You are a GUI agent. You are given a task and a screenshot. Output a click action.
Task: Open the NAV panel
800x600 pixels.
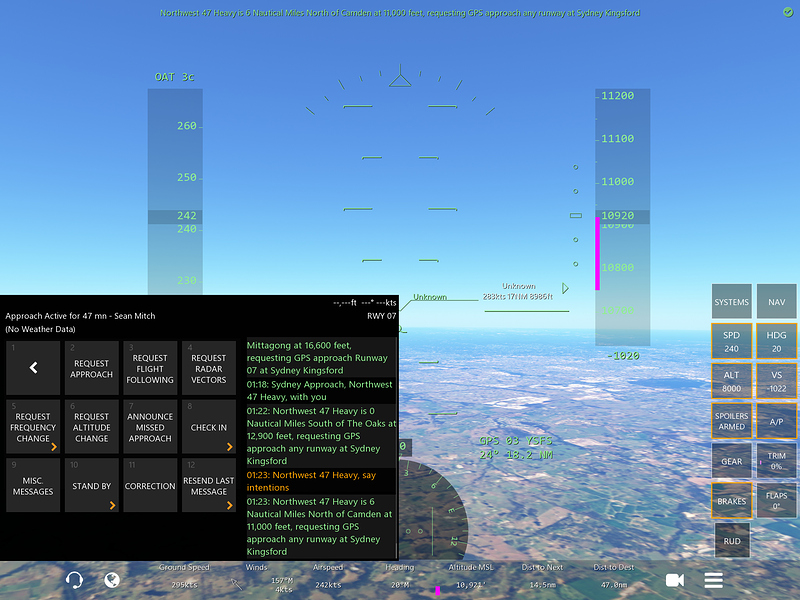(777, 302)
